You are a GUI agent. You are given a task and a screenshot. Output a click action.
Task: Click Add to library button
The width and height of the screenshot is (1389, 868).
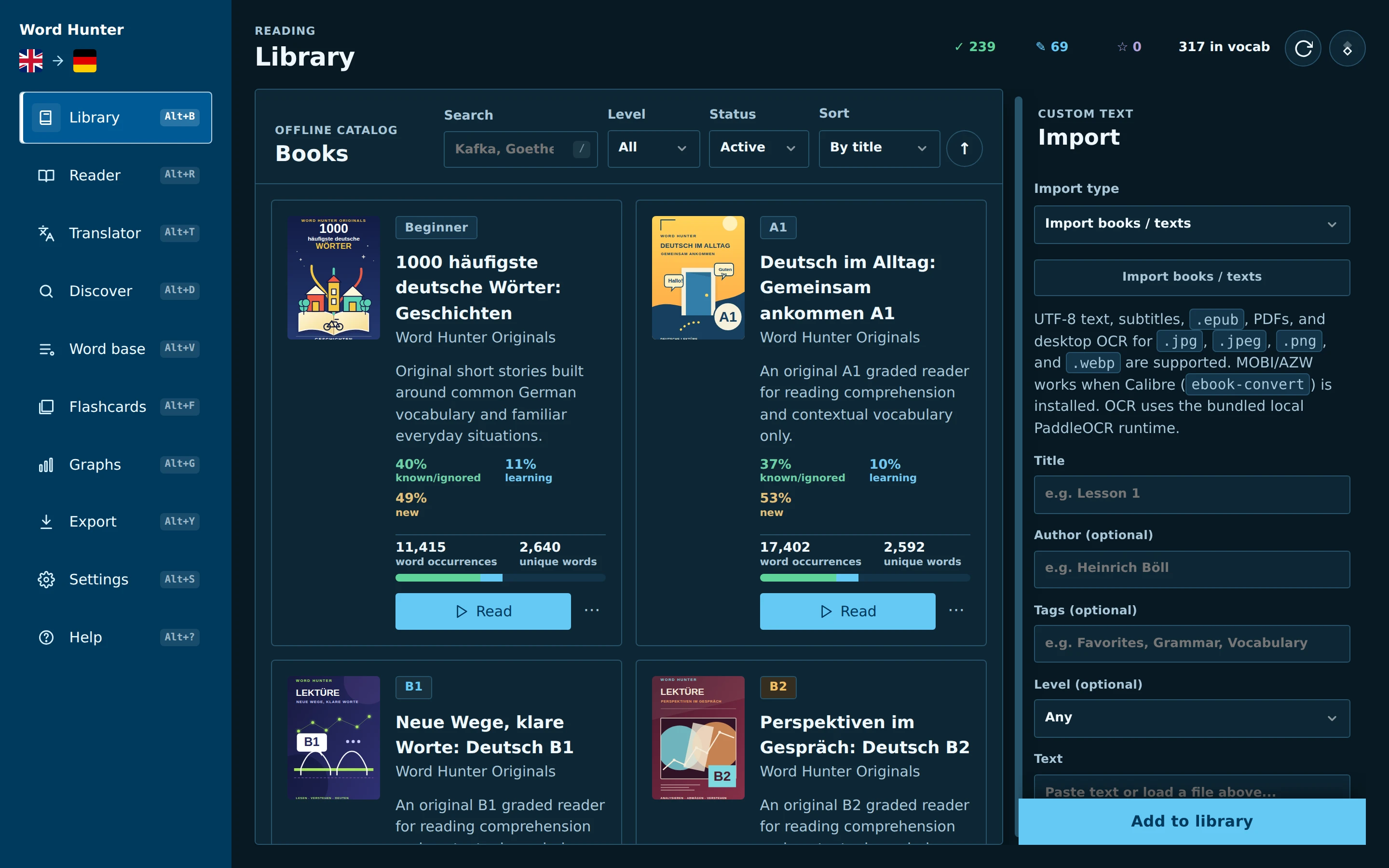1192,822
